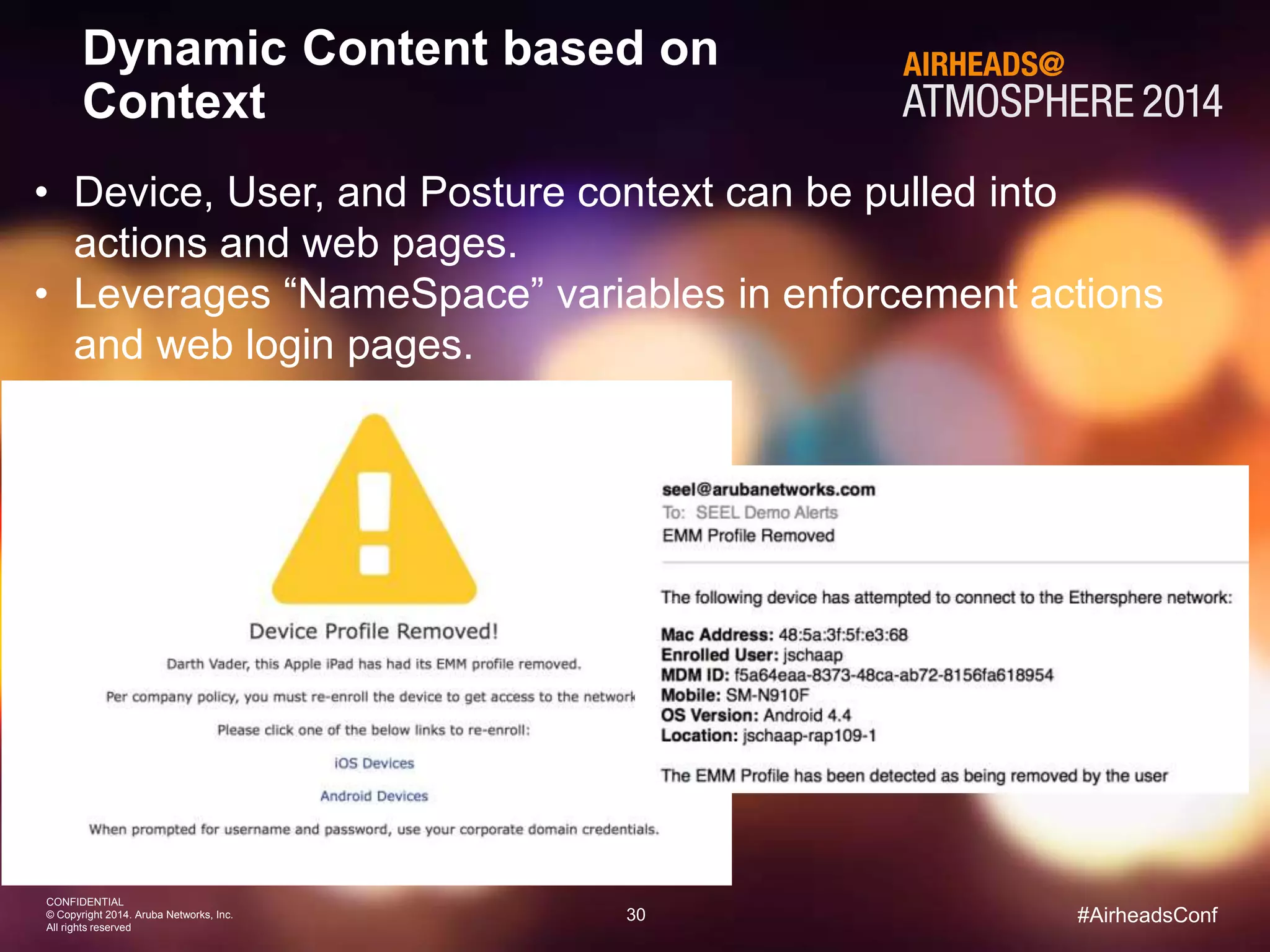Click the To: SEEL Demo Alerts line
The image size is (1270, 952).
click(750, 513)
